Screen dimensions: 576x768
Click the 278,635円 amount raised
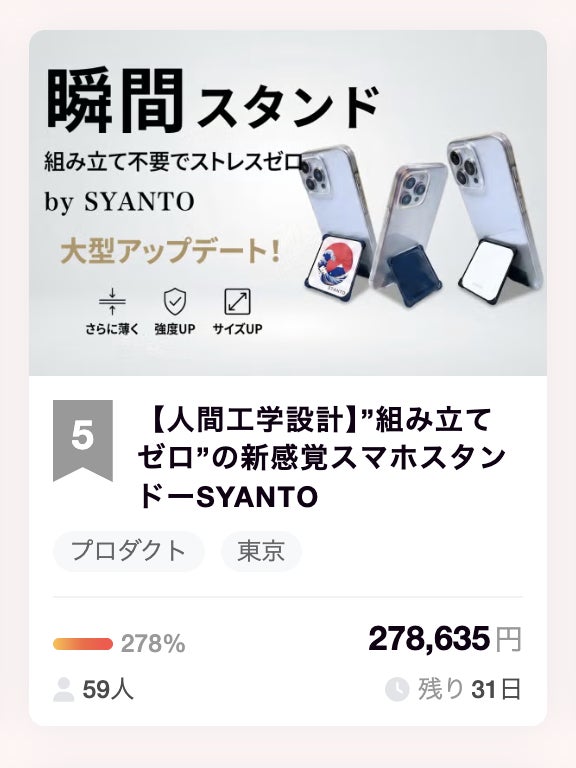[x=445, y=639]
